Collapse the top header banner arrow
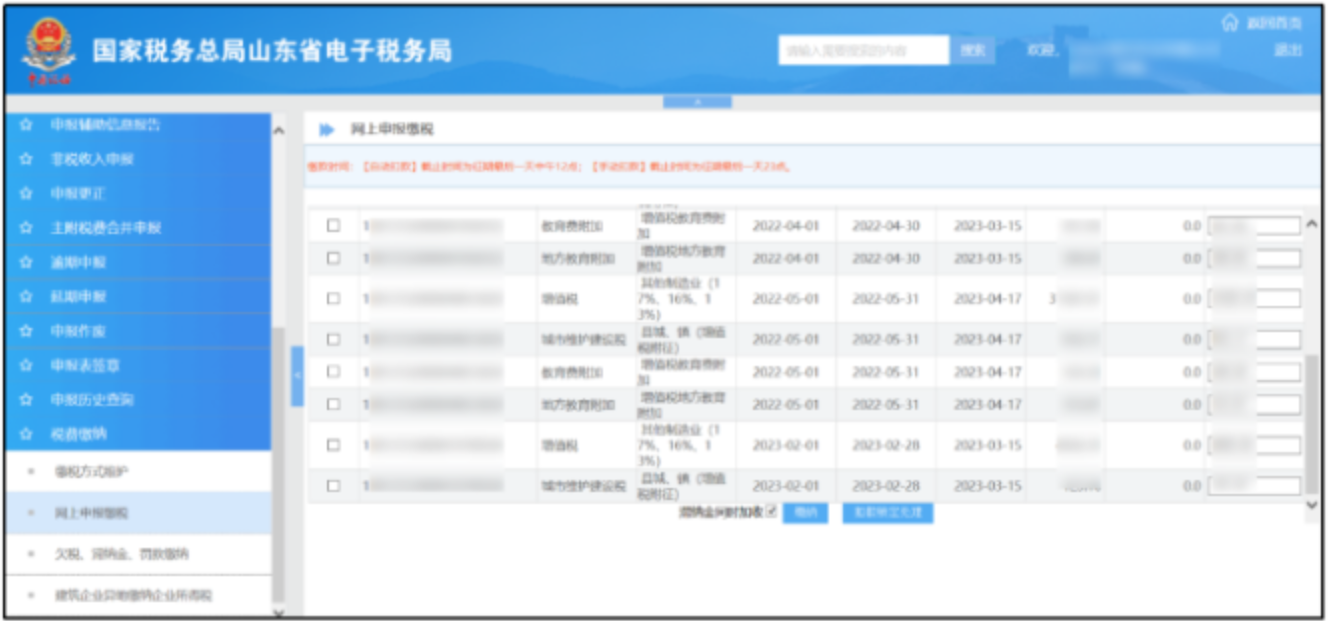The width and height of the screenshot is (1329, 621). 697,101
